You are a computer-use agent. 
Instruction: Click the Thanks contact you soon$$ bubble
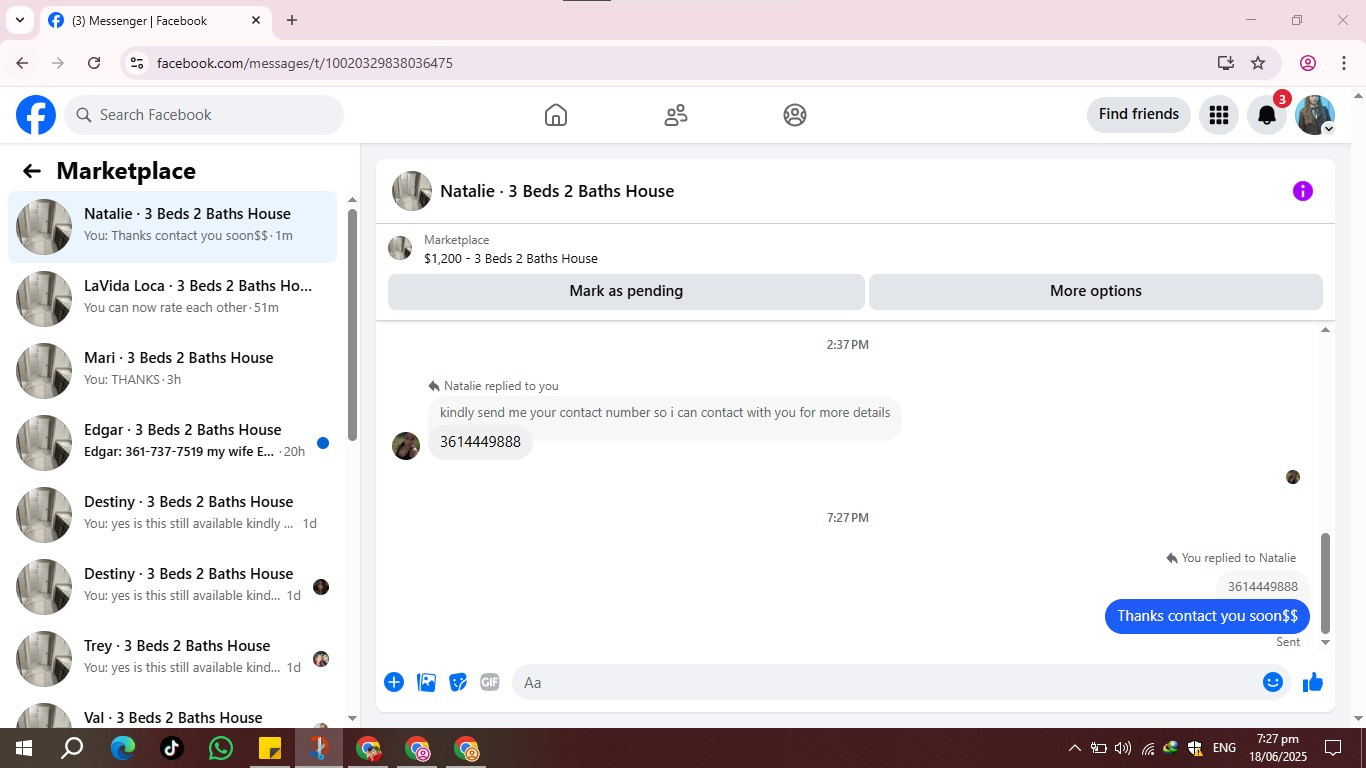click(1207, 616)
